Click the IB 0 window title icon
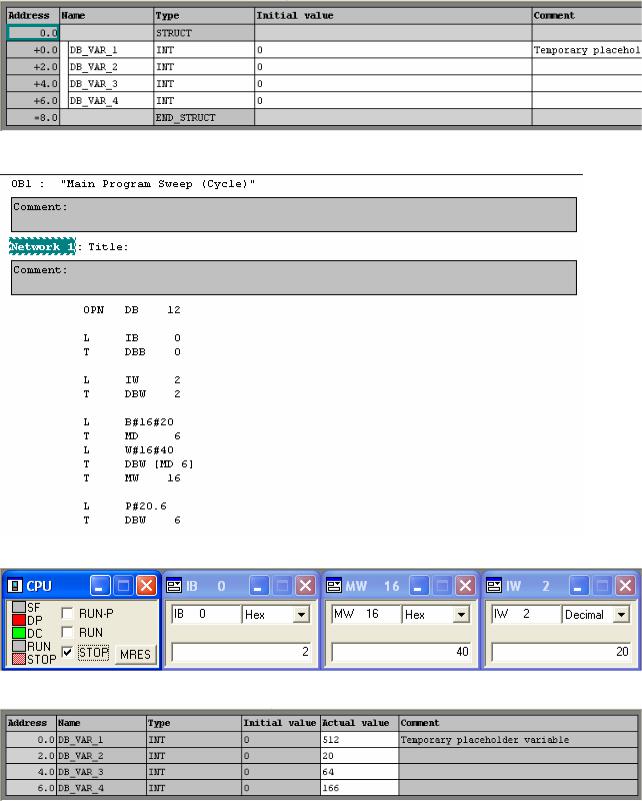The width and height of the screenshot is (642, 801). point(174,586)
